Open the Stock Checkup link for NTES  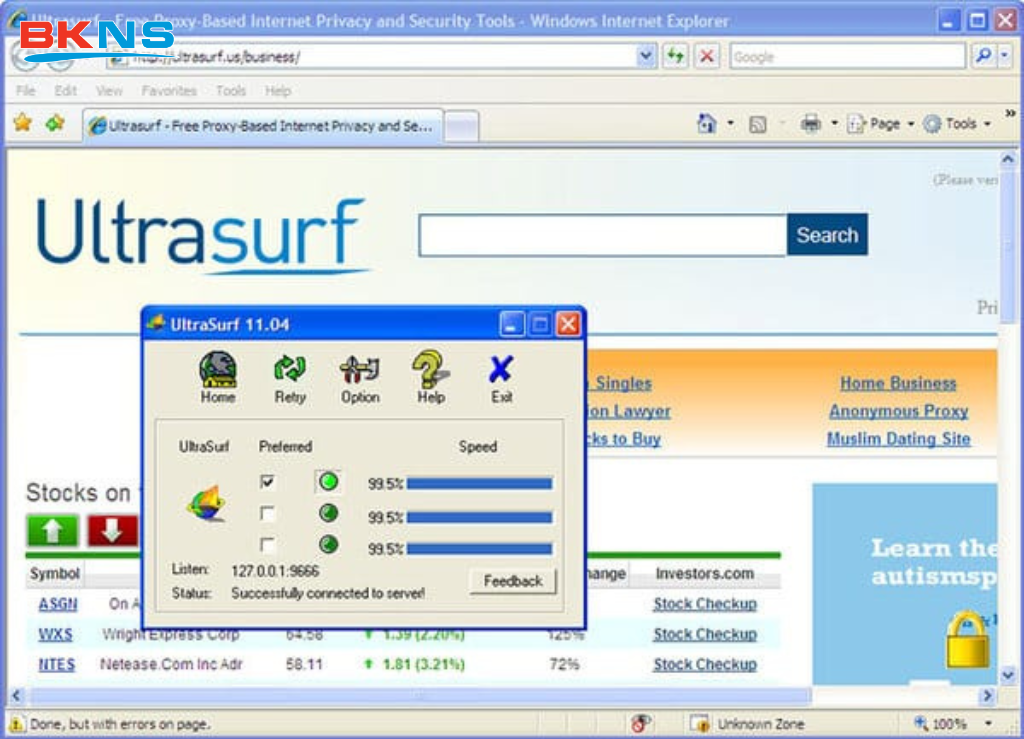(x=705, y=664)
